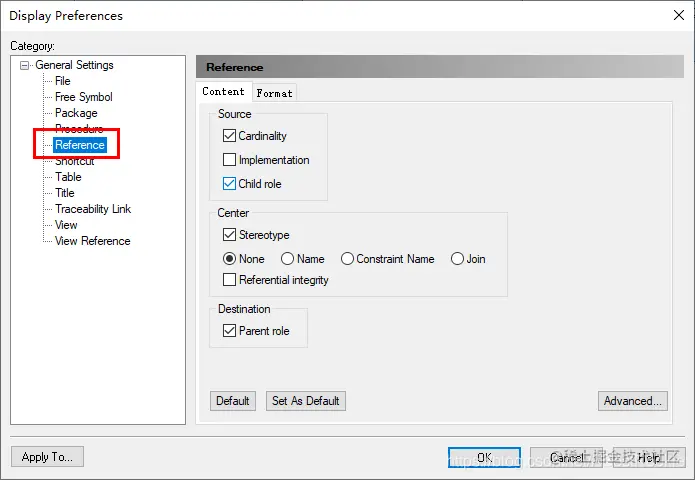Uncheck the Stereotype checkbox
This screenshot has height=480, width=695.
[229, 234]
